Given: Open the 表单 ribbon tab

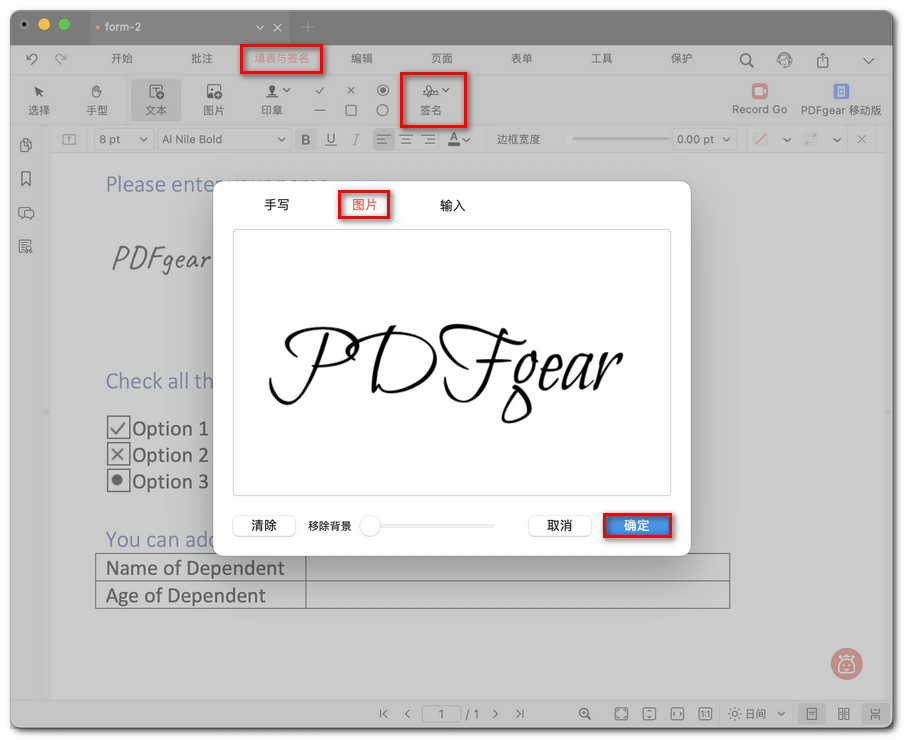Looking at the screenshot, I should click(521, 59).
